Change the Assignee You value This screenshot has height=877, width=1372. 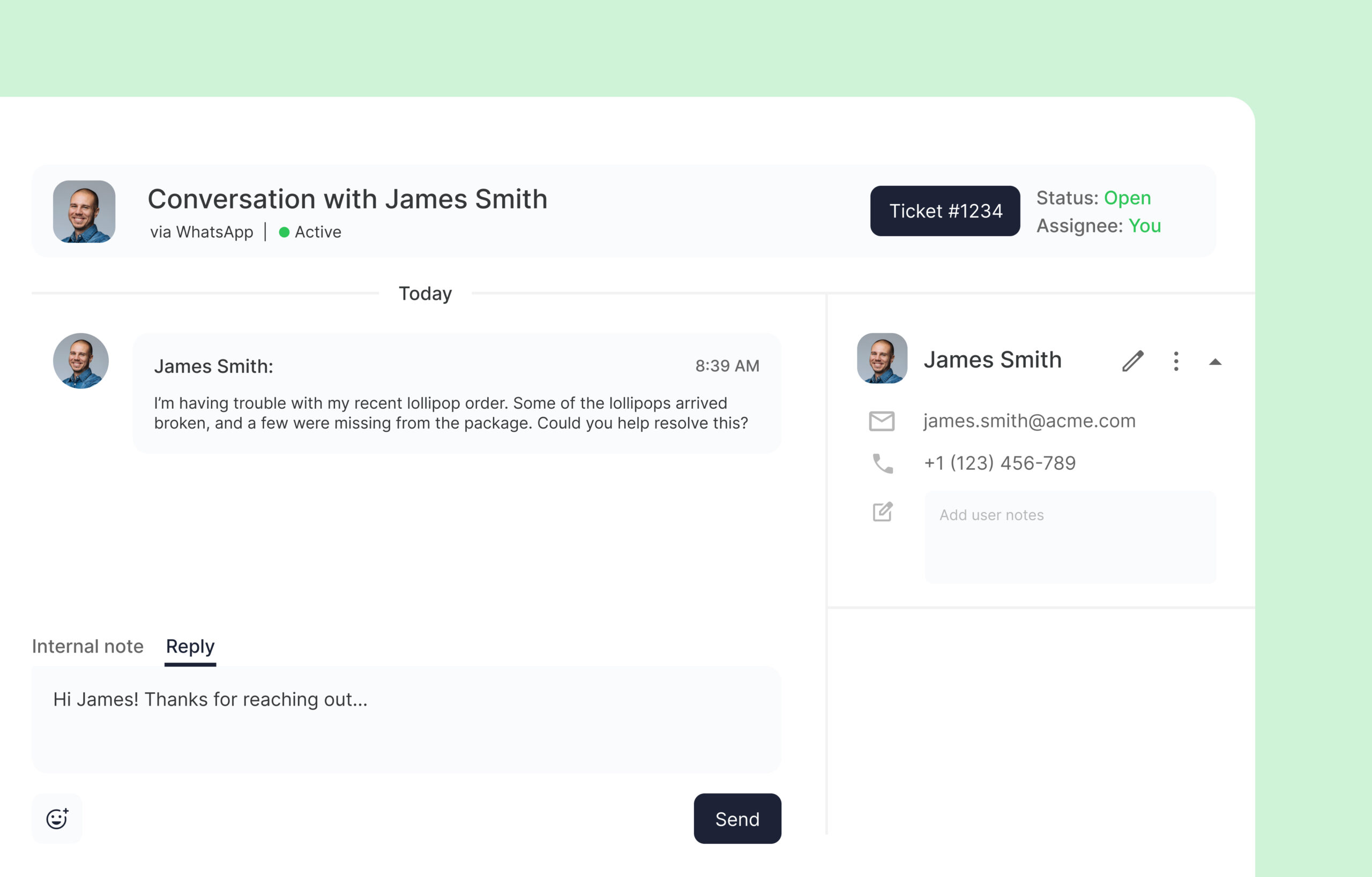click(x=1144, y=226)
